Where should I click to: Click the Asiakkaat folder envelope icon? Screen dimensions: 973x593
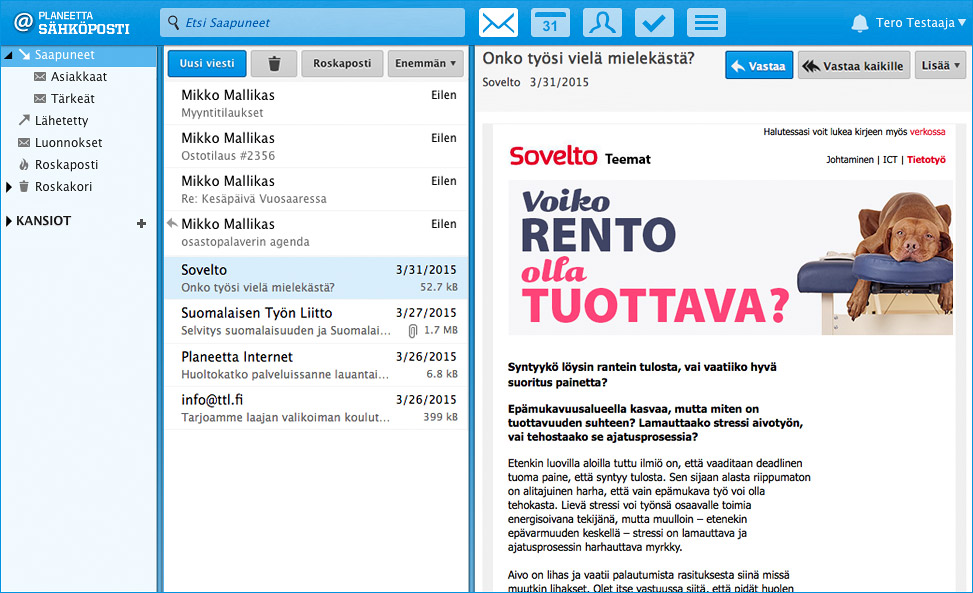click(x=40, y=76)
